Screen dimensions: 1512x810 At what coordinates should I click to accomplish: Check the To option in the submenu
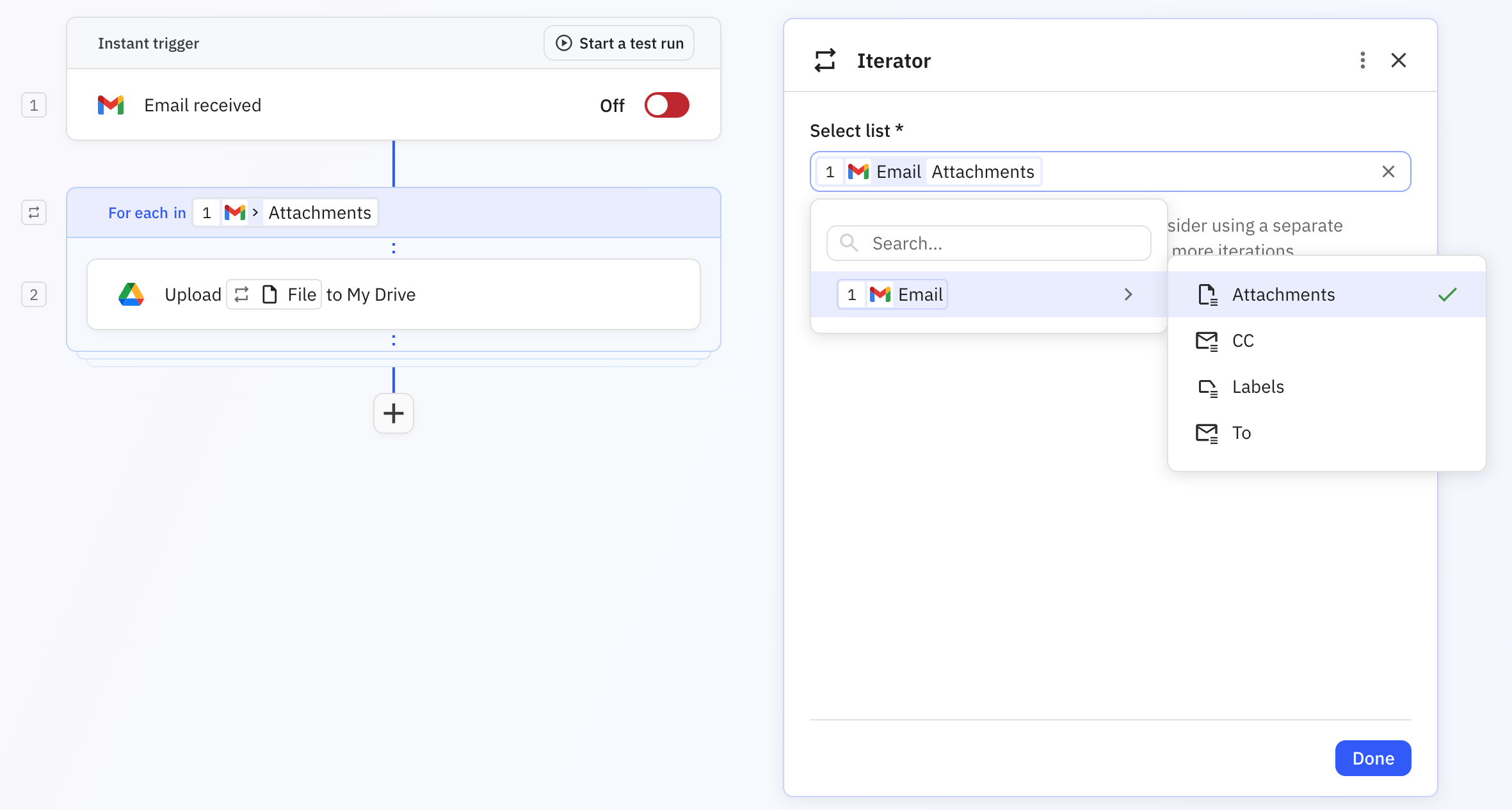point(1241,433)
